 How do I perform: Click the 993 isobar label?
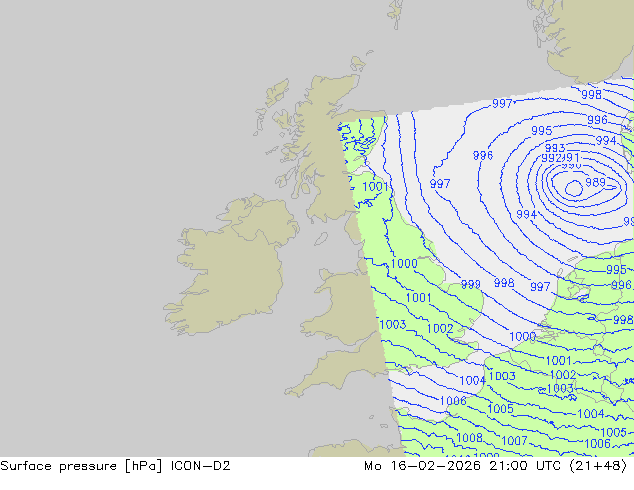tap(555, 148)
